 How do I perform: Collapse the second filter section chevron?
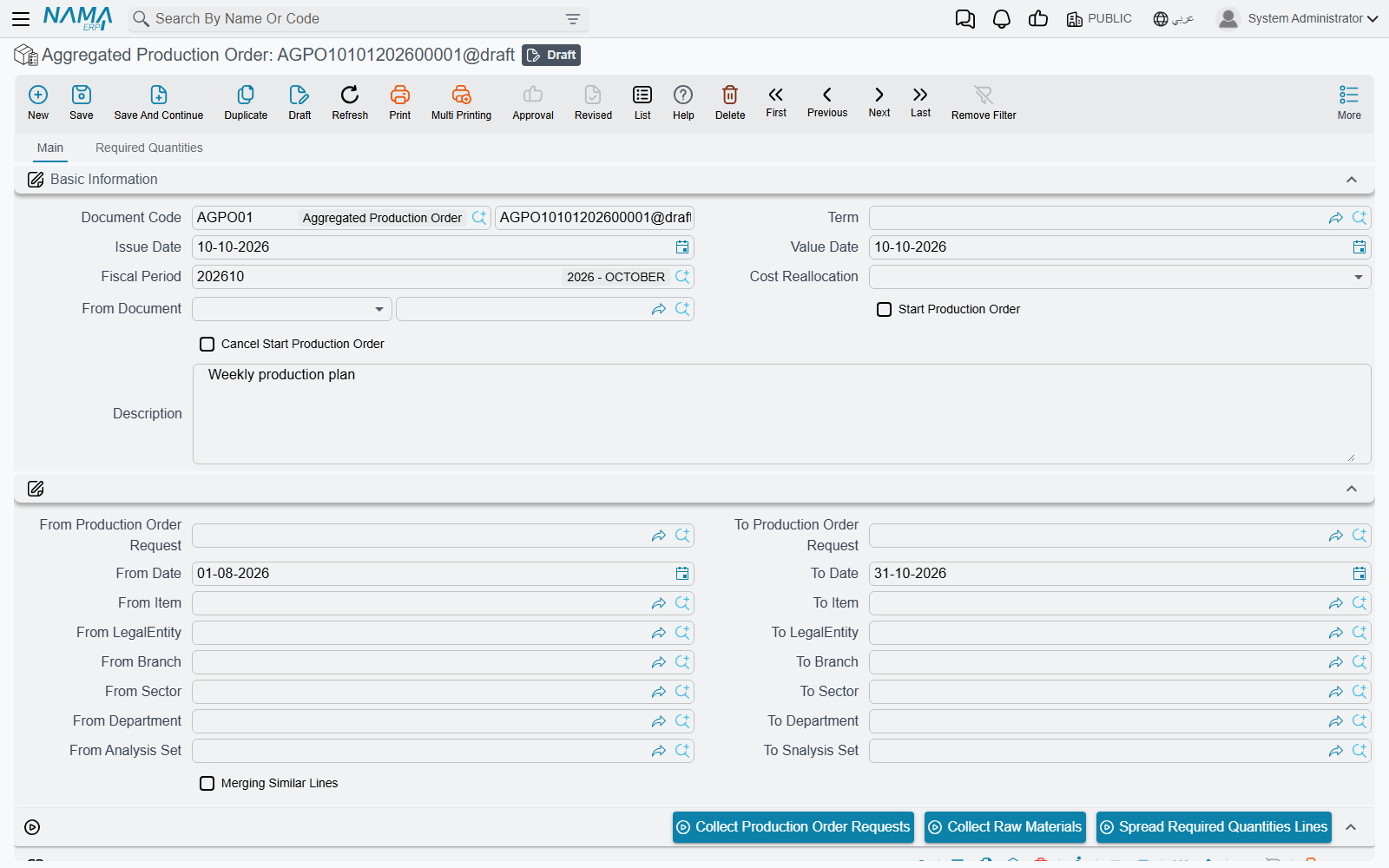tap(1352, 489)
